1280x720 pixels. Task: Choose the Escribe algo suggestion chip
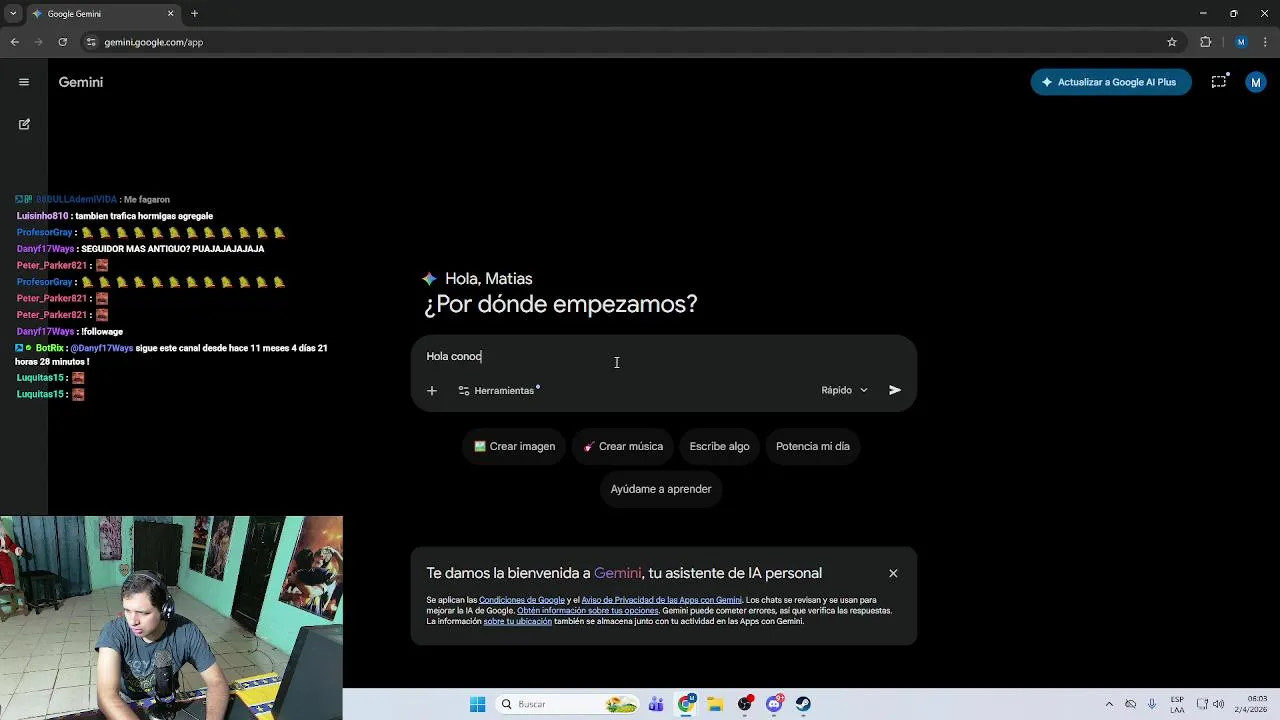(x=719, y=446)
